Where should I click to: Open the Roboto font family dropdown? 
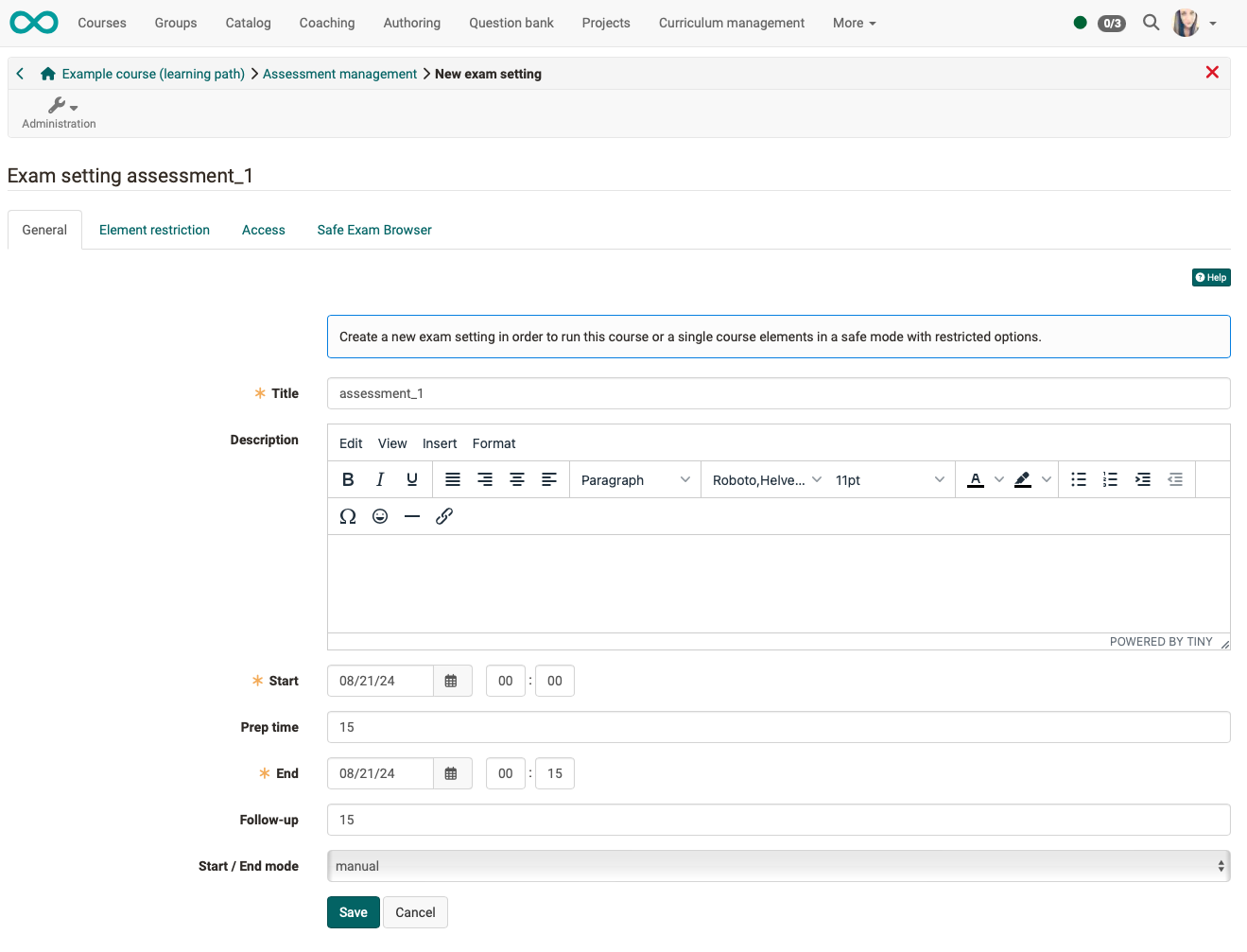(x=767, y=480)
